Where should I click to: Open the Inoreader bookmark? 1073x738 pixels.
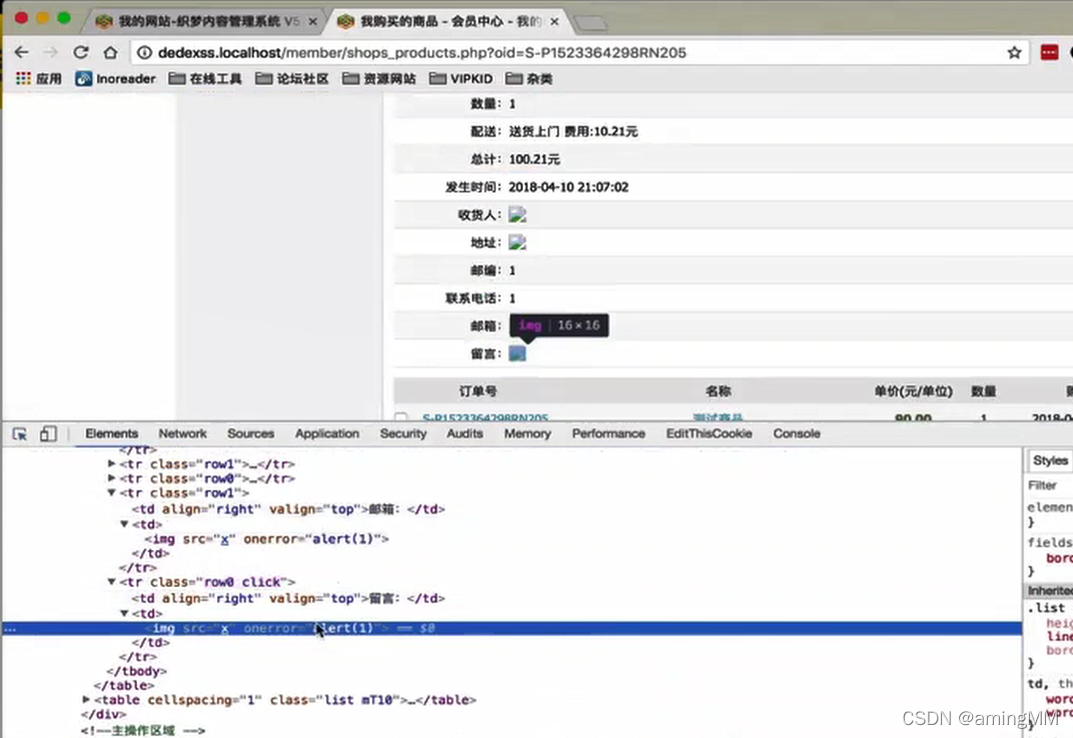(x=116, y=79)
